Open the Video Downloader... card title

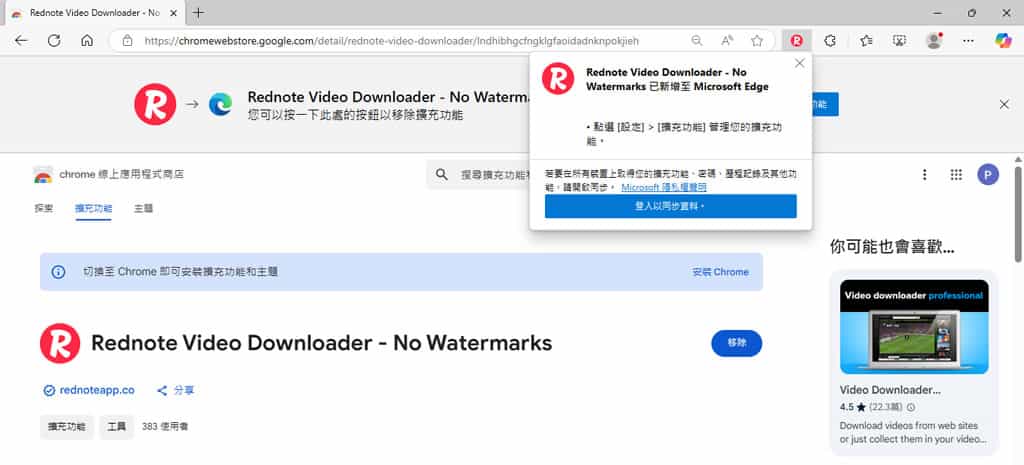(890, 390)
